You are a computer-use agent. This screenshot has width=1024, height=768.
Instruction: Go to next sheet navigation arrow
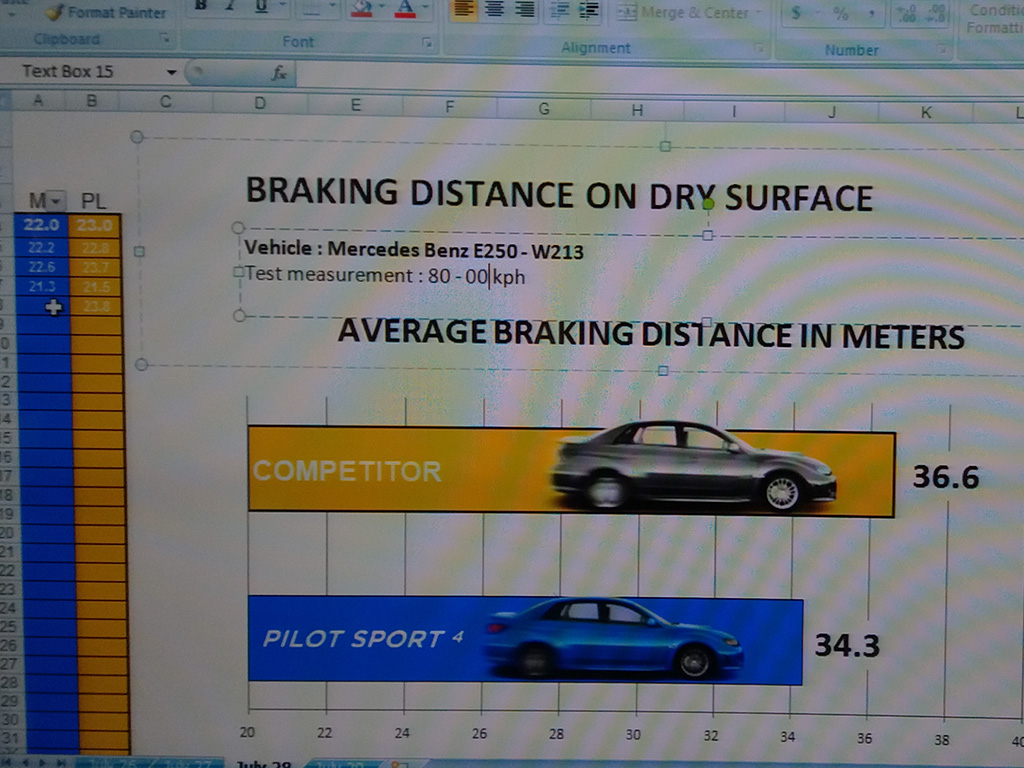tap(42, 763)
